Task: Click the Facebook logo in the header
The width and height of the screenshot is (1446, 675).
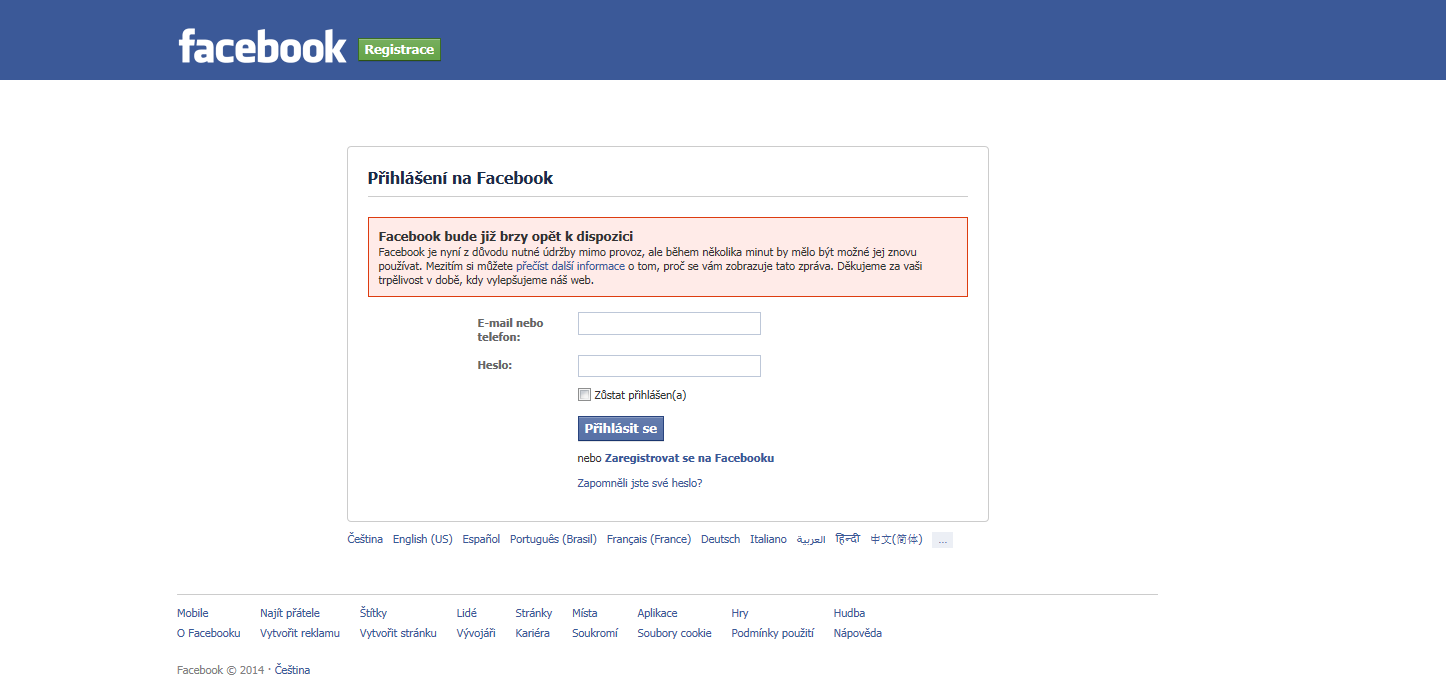Action: [262, 46]
